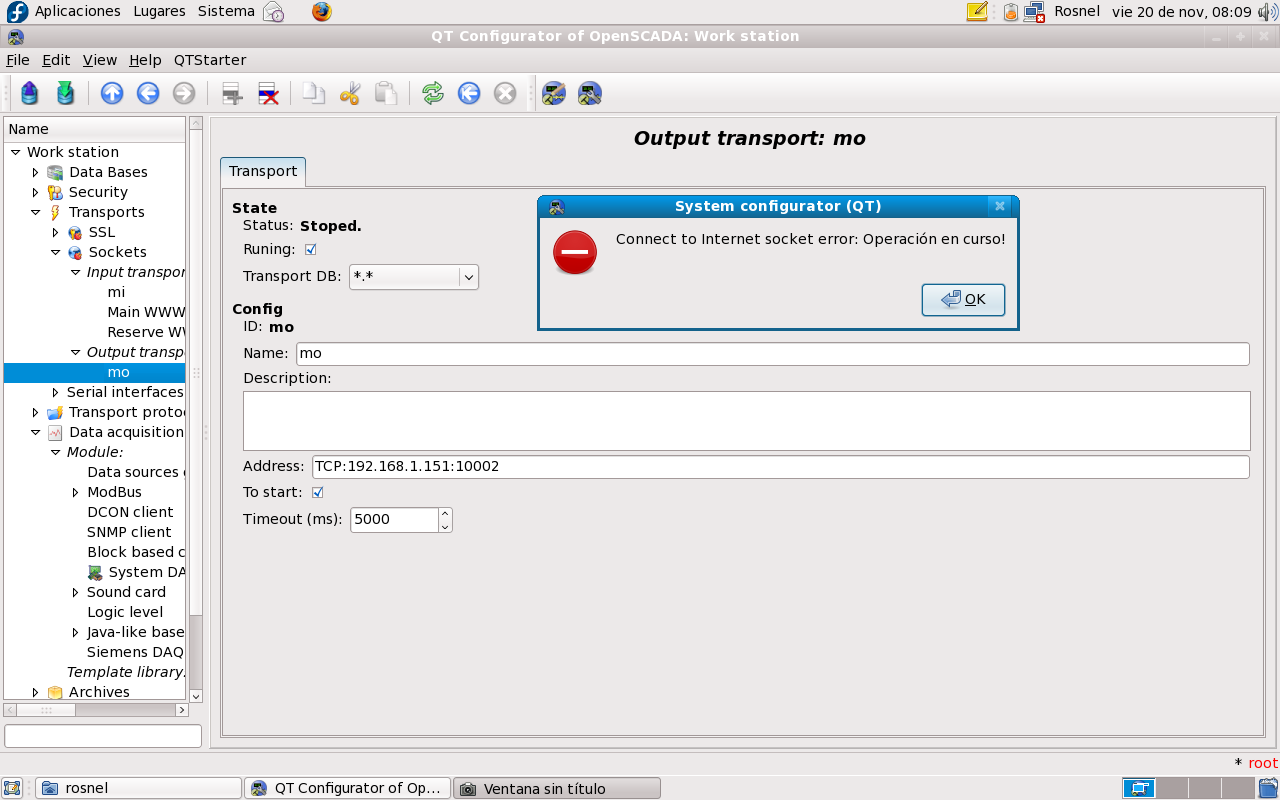
Task: Click the Load from database toolbar icon
Action: coord(29,94)
